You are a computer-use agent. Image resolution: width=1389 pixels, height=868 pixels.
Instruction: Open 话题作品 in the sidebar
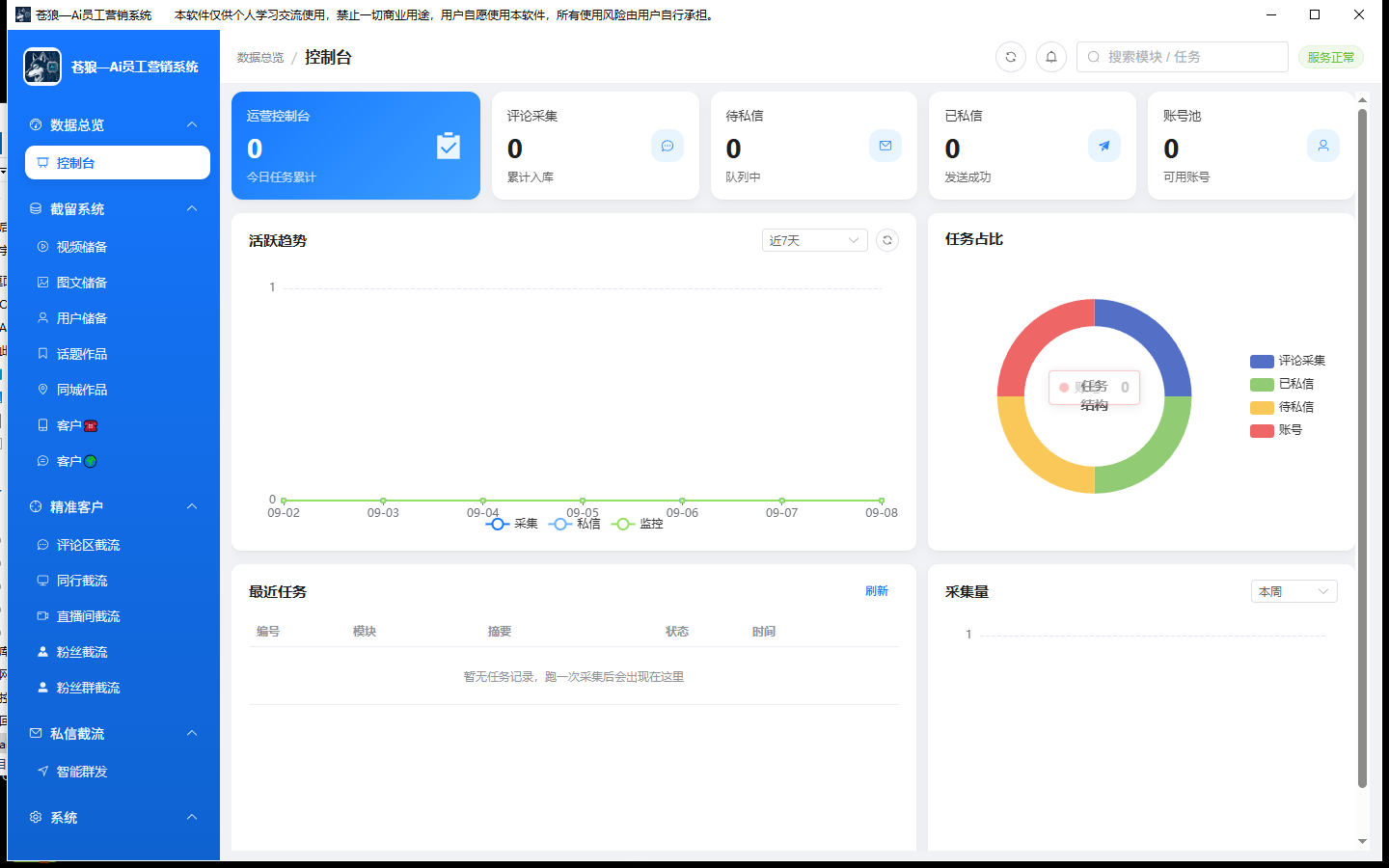coord(118,354)
